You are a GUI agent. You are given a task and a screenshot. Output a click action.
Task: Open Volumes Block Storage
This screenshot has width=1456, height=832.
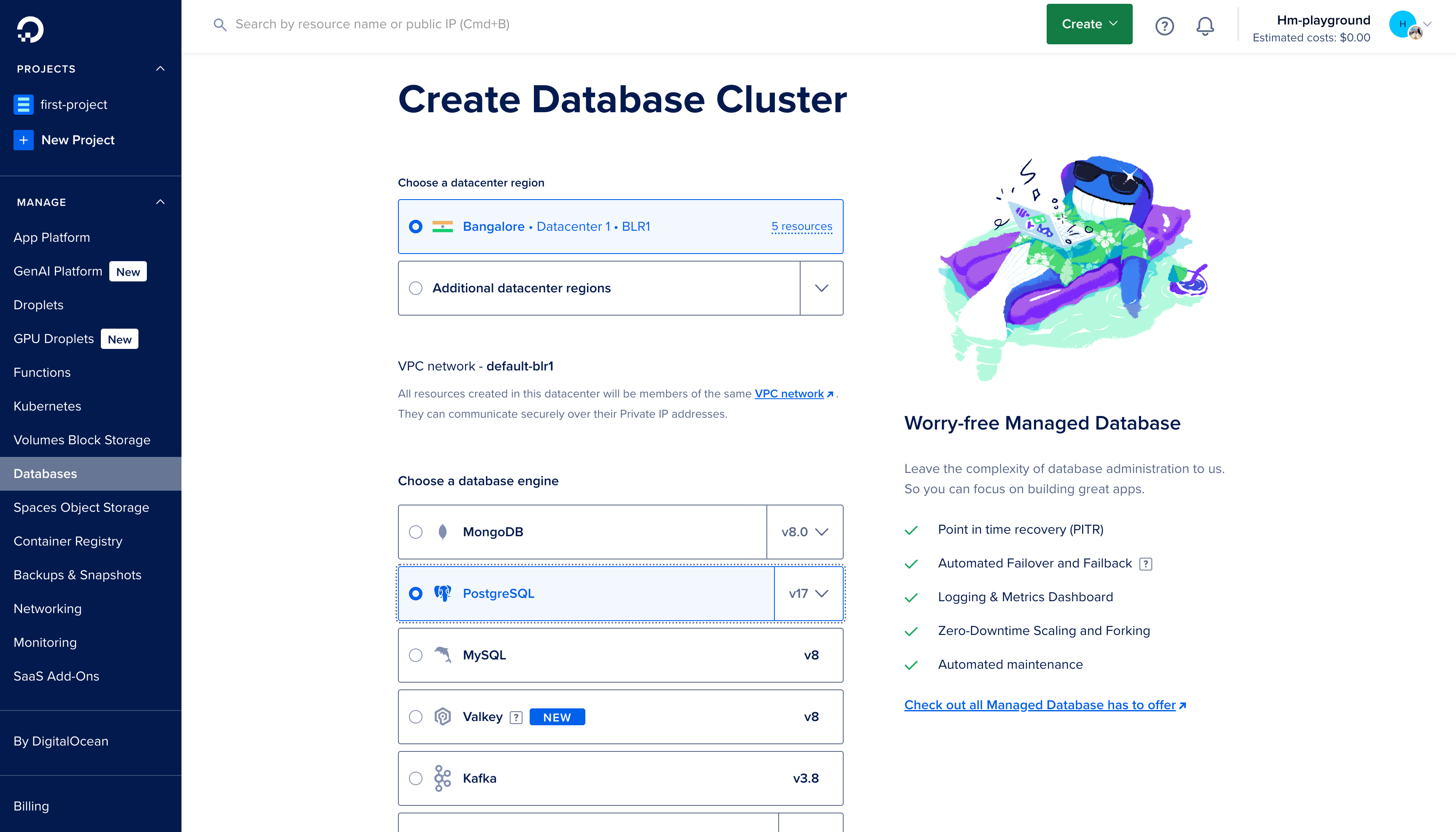click(82, 440)
